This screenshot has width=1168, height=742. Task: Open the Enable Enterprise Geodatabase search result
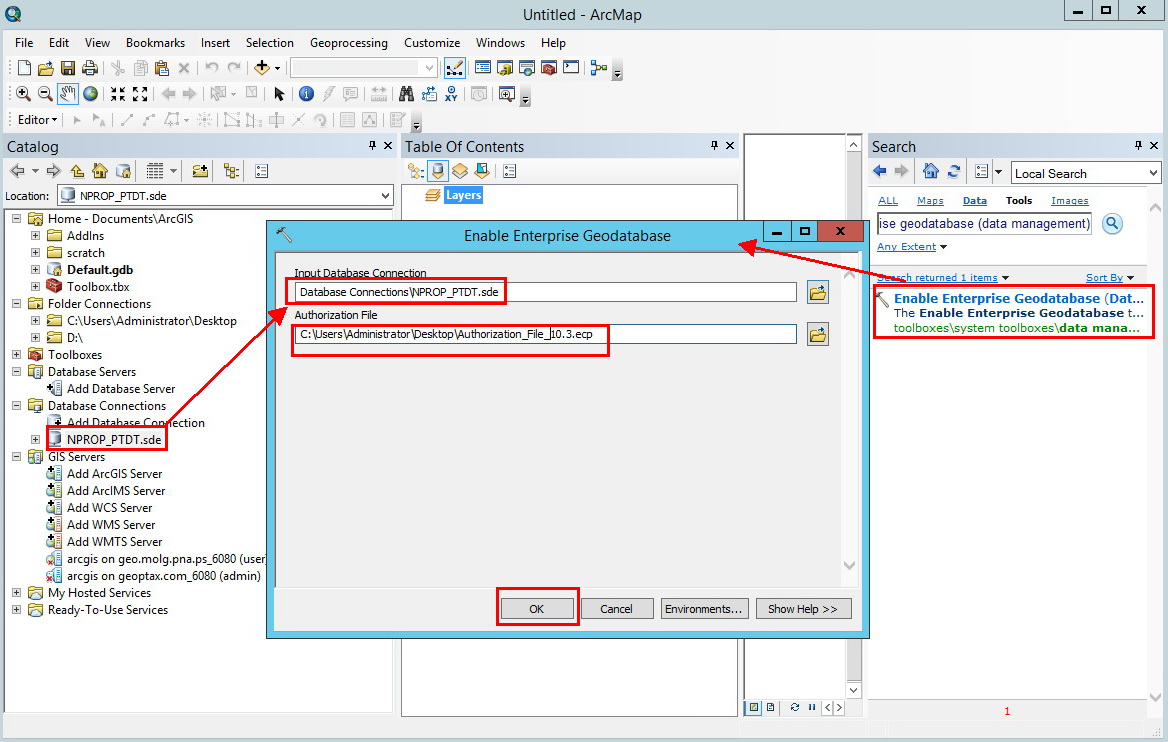pyautogui.click(x=1018, y=299)
